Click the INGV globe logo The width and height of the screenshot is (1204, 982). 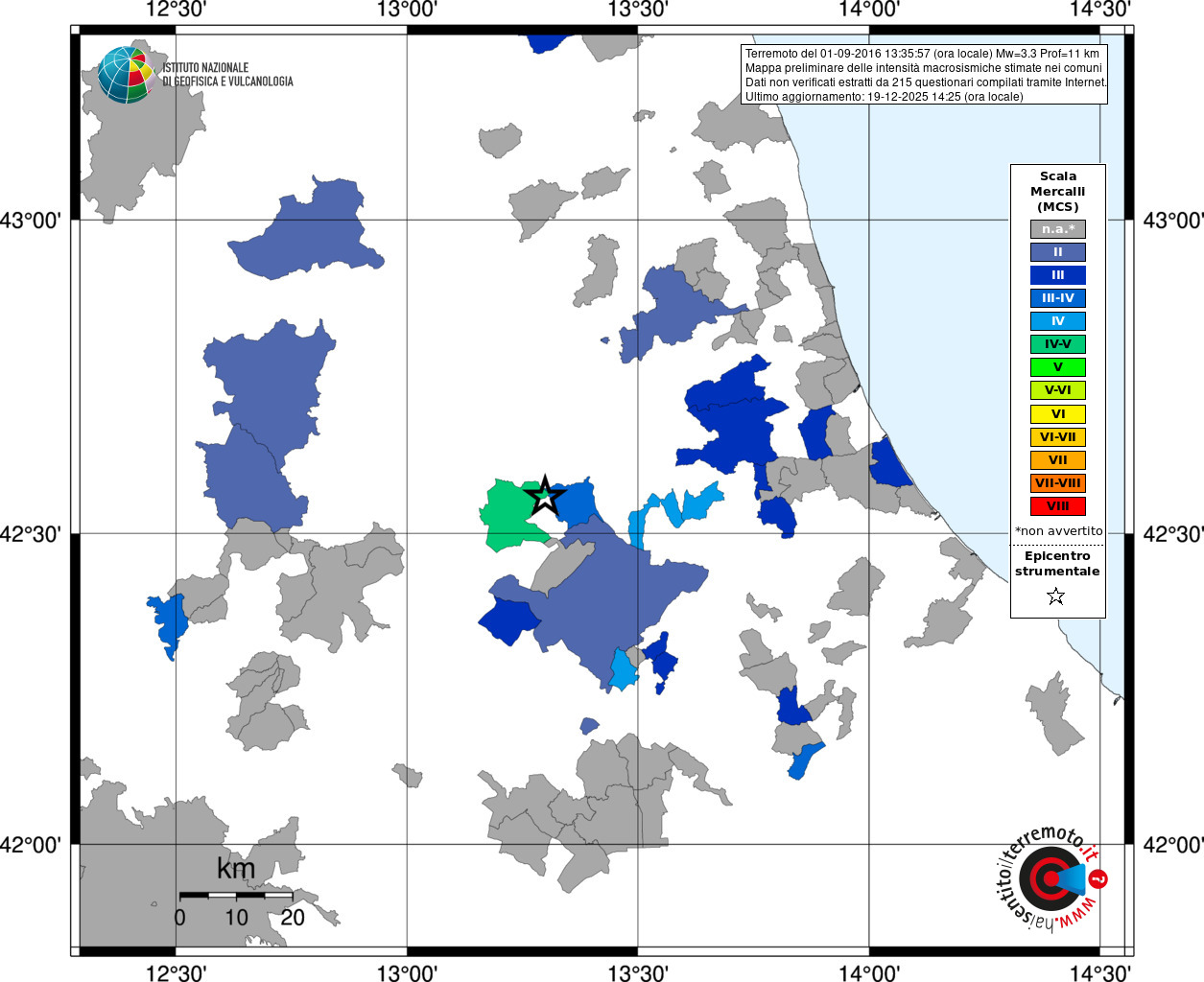[126, 75]
